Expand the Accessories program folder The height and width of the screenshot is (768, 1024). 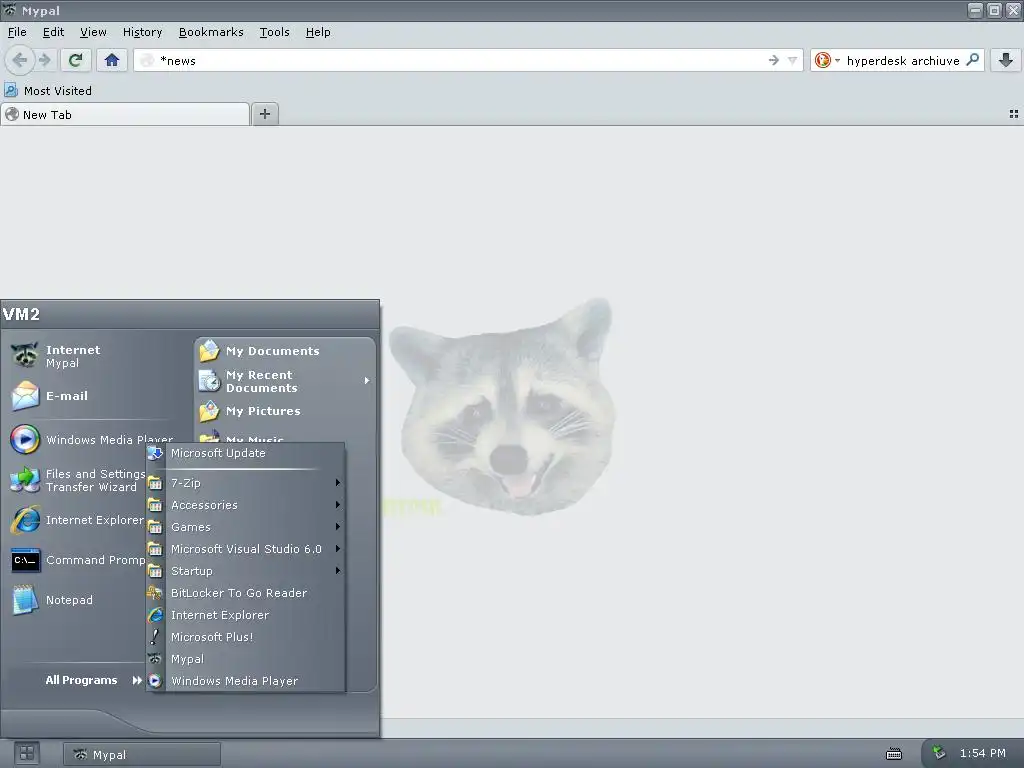[x=246, y=505]
